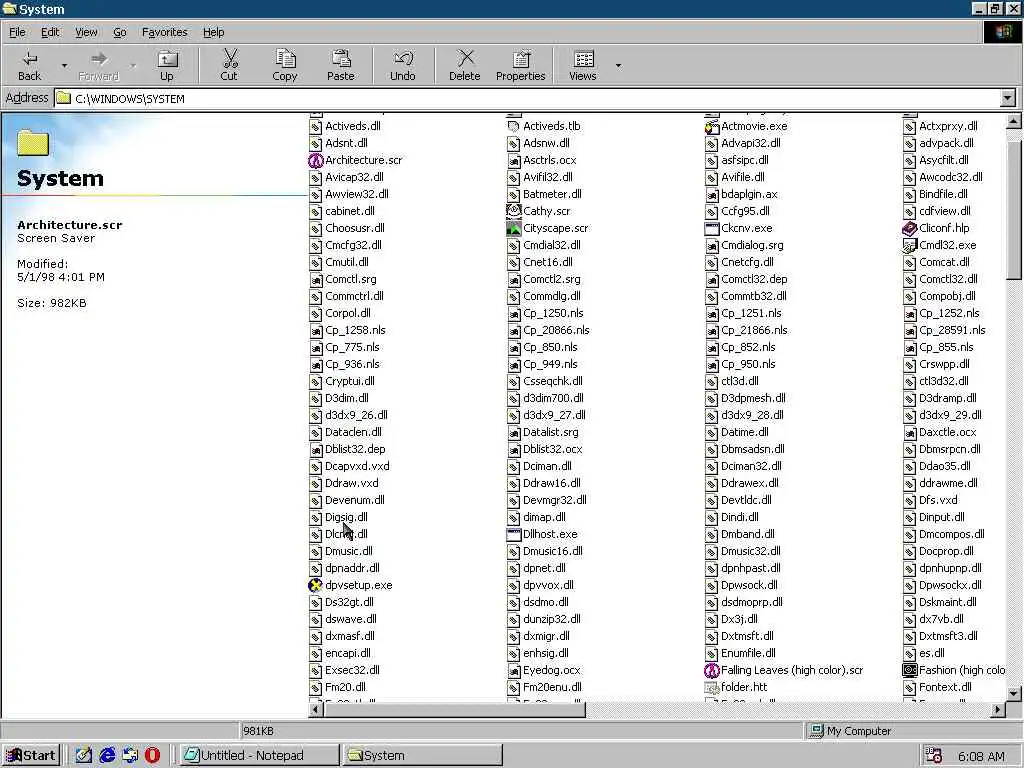
Task: Select the Architecture.scr screen saver icon
Action: click(315, 160)
